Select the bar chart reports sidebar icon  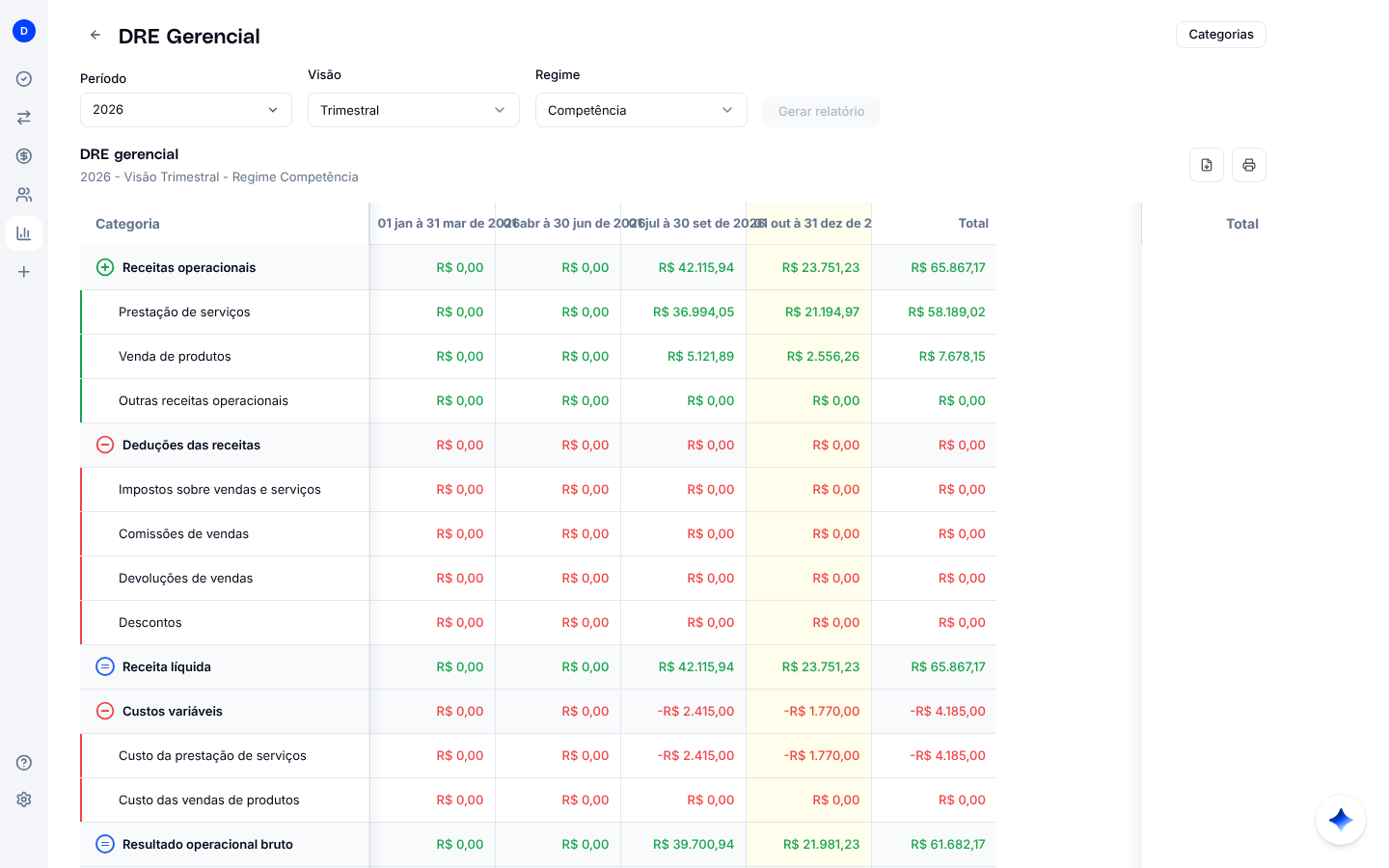coord(24,233)
